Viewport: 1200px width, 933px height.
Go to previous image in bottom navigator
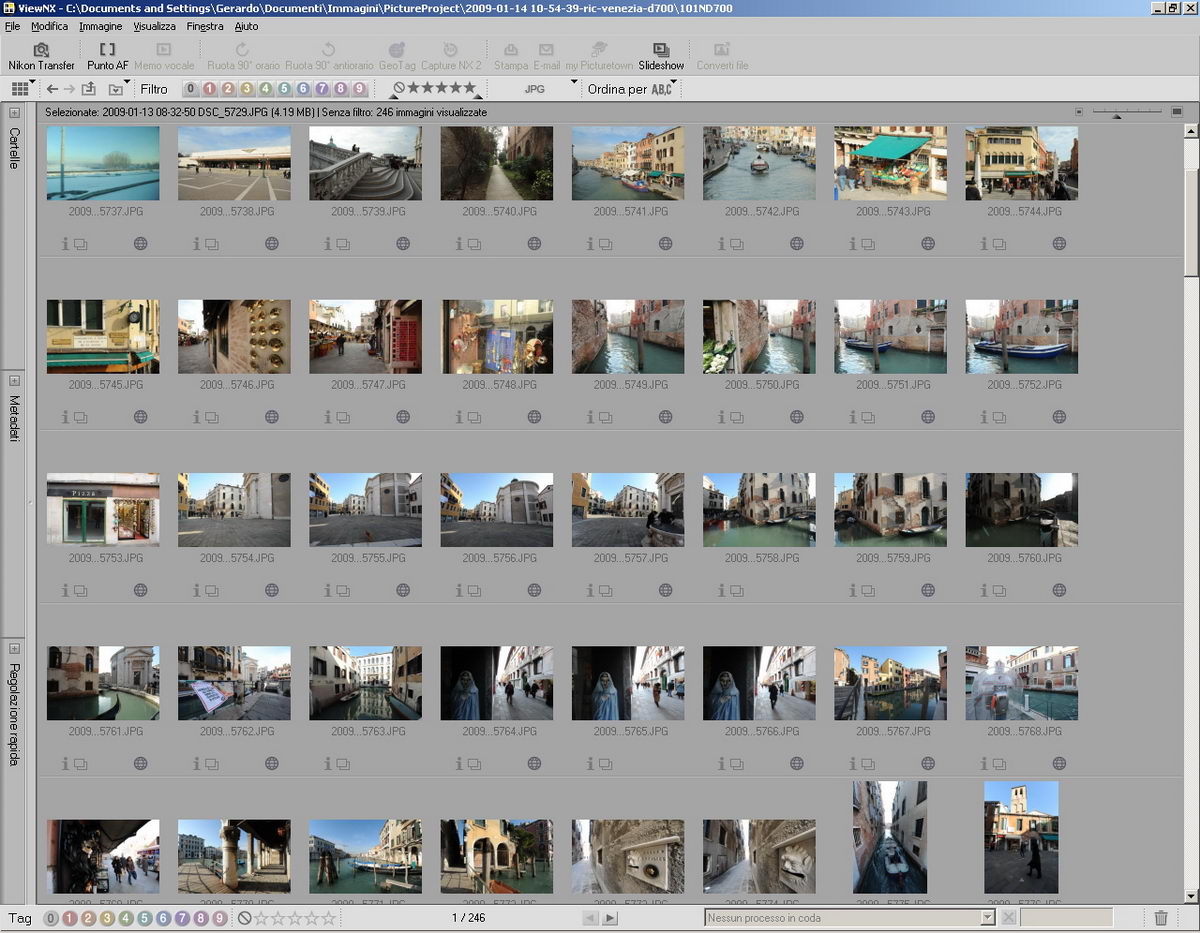pyautogui.click(x=590, y=918)
